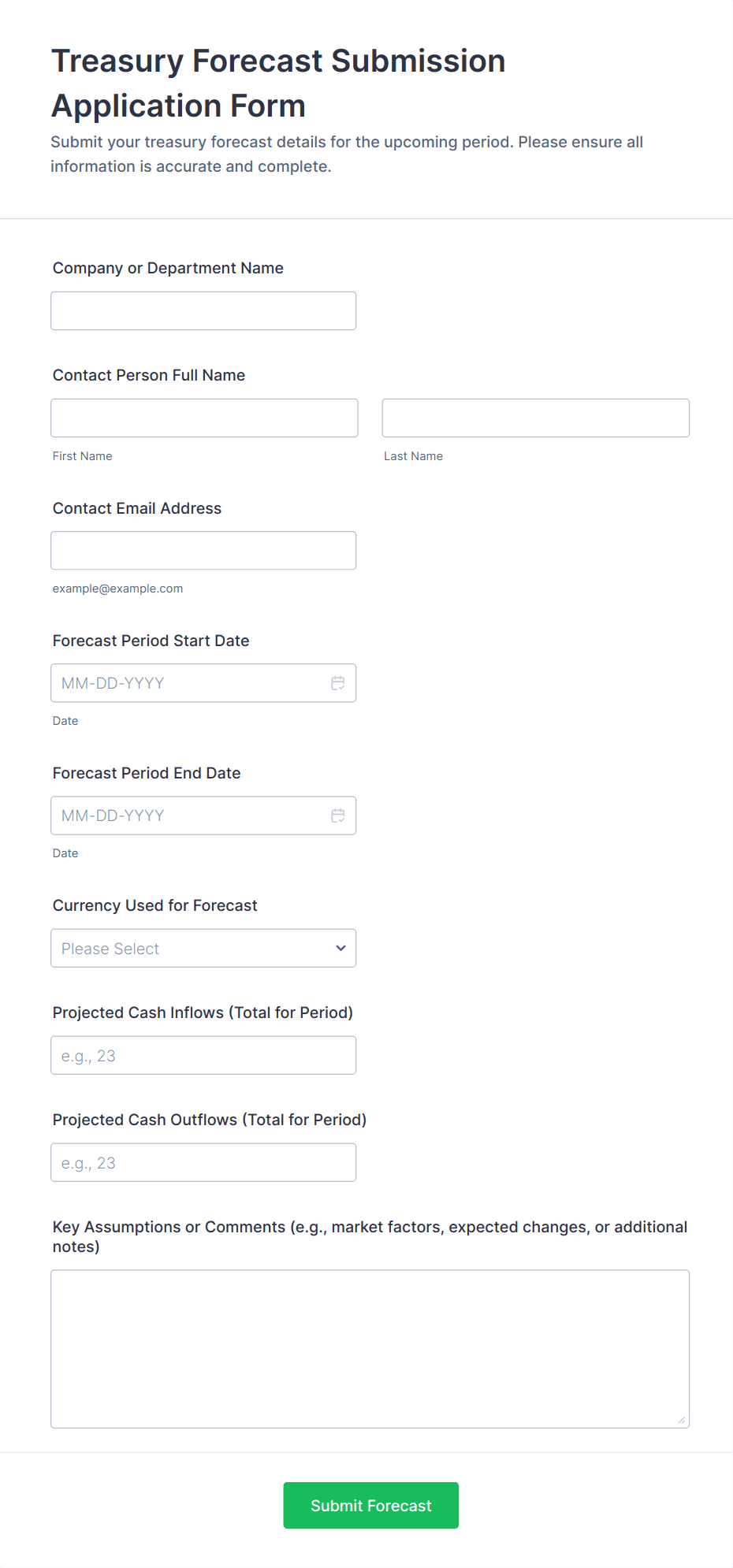Focus the Last Name input box
The width and height of the screenshot is (733, 1568).
[x=535, y=418]
